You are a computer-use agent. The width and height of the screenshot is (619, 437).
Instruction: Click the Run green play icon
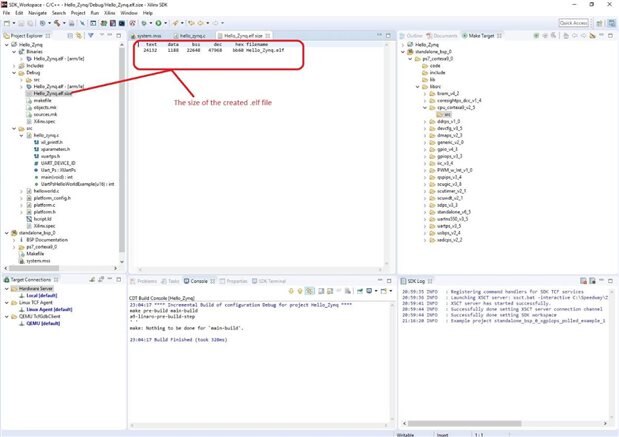click(x=157, y=22)
